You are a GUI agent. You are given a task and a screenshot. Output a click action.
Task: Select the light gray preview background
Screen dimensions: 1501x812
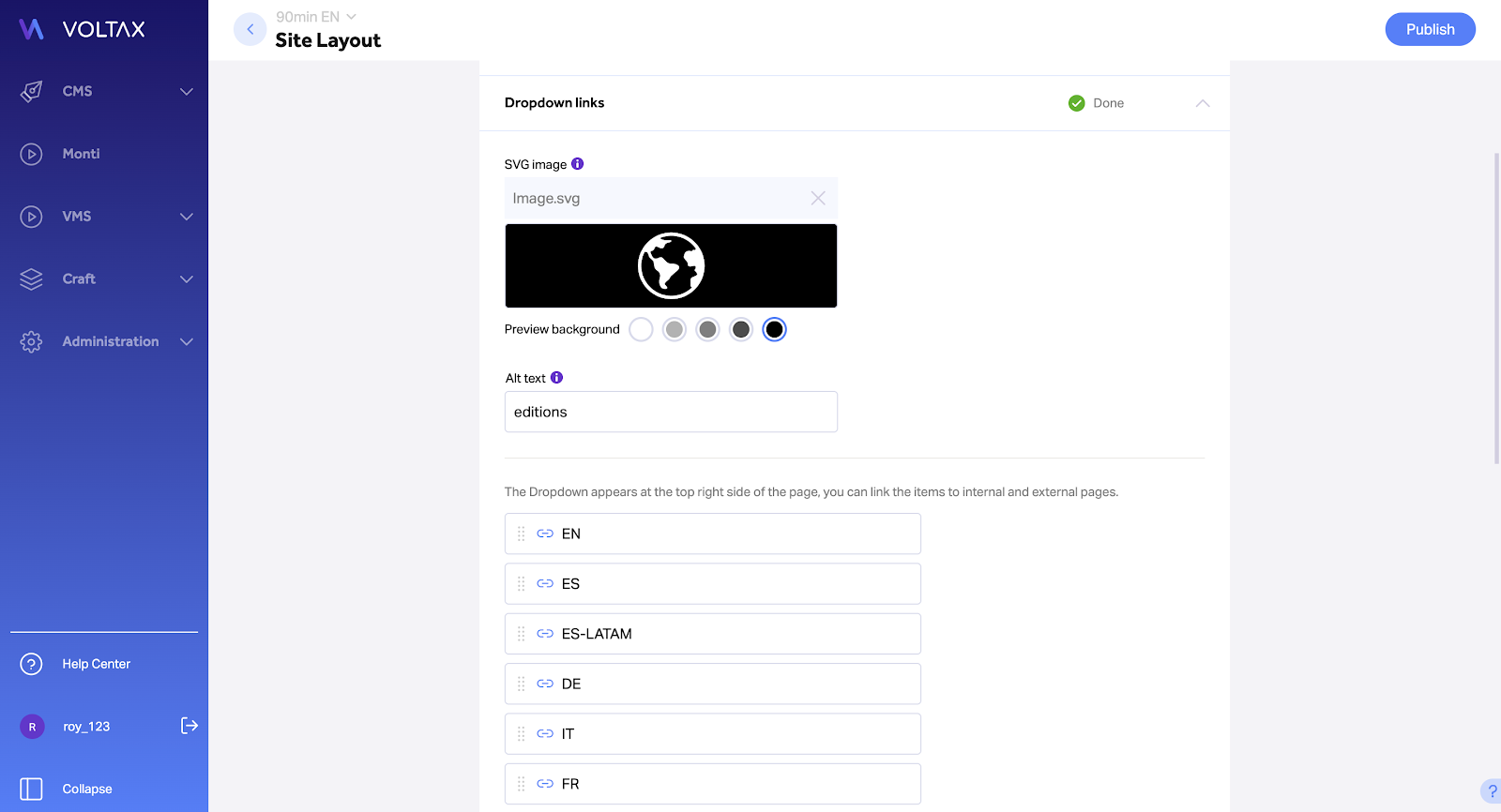pyautogui.click(x=675, y=329)
